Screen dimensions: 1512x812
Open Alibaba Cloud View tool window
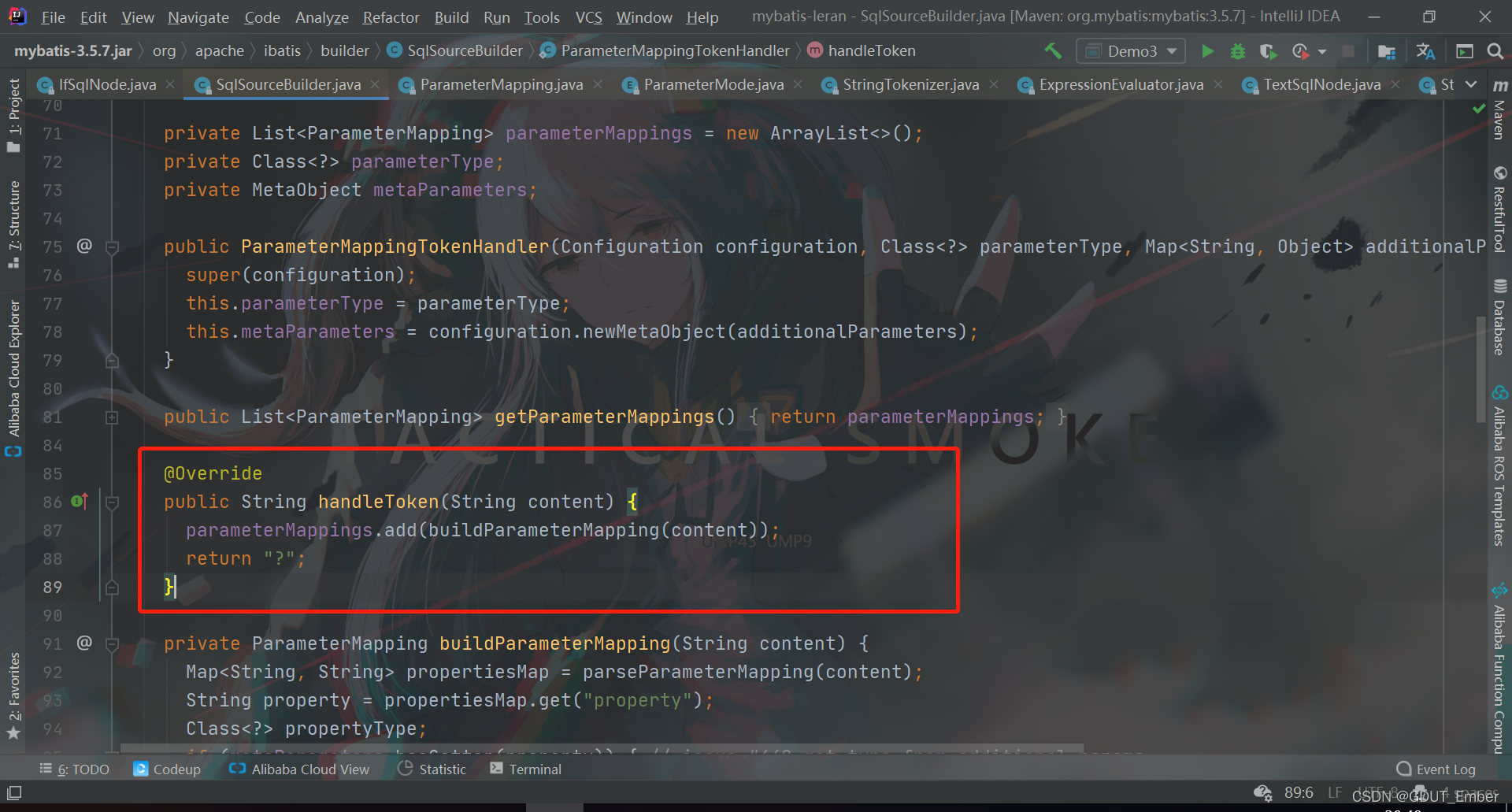pyautogui.click(x=299, y=769)
